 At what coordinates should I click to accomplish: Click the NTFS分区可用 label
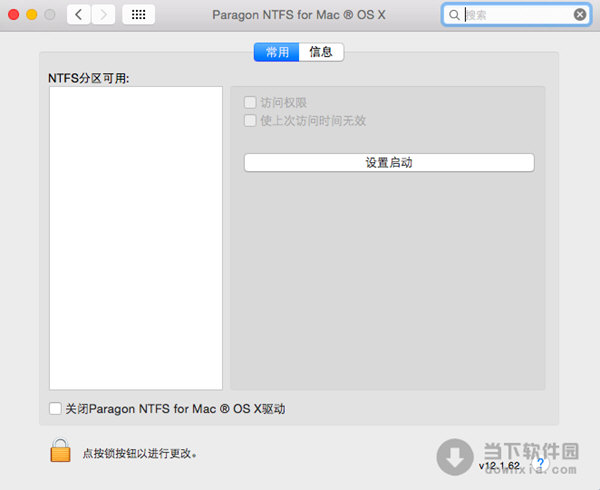click(x=88, y=78)
